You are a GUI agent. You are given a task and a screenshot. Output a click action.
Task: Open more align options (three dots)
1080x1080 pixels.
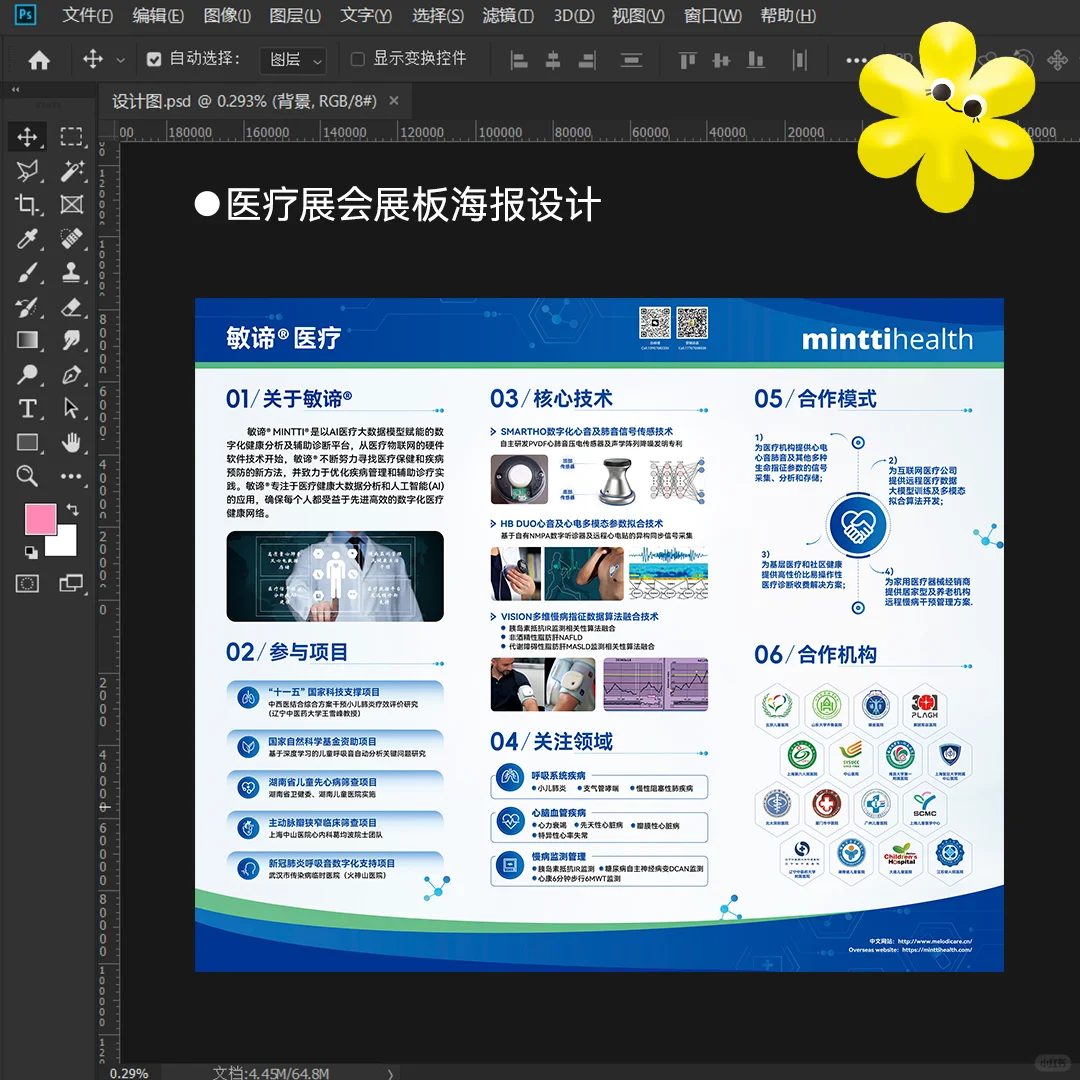pyautogui.click(x=856, y=61)
